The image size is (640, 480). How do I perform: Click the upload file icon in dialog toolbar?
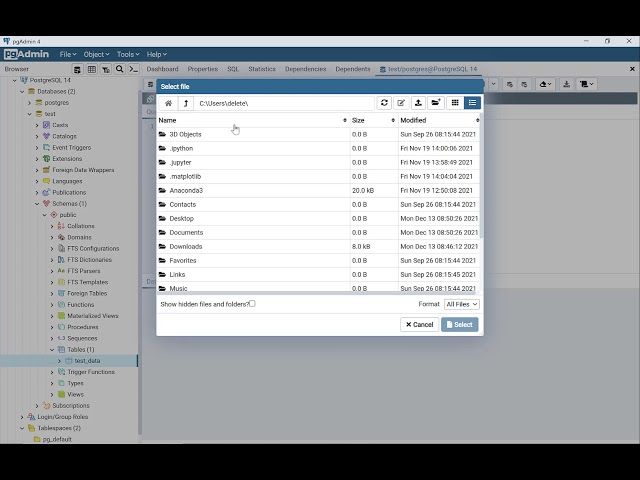point(418,103)
